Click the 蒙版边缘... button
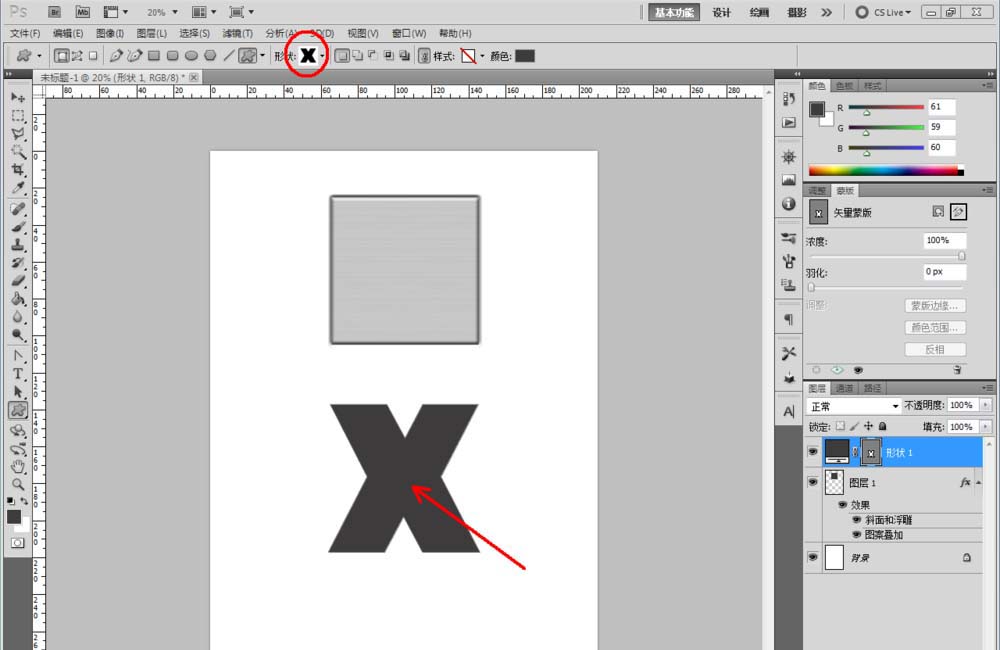 click(935, 306)
